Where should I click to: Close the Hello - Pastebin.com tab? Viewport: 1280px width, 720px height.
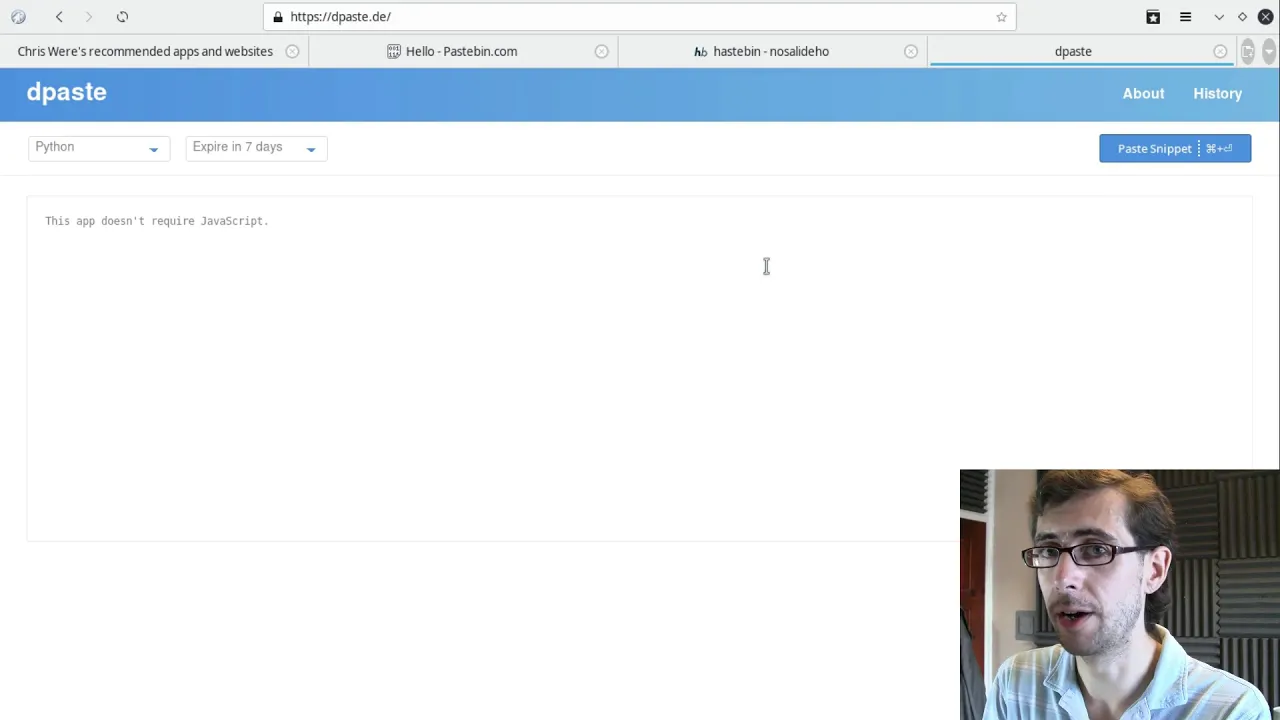[601, 51]
